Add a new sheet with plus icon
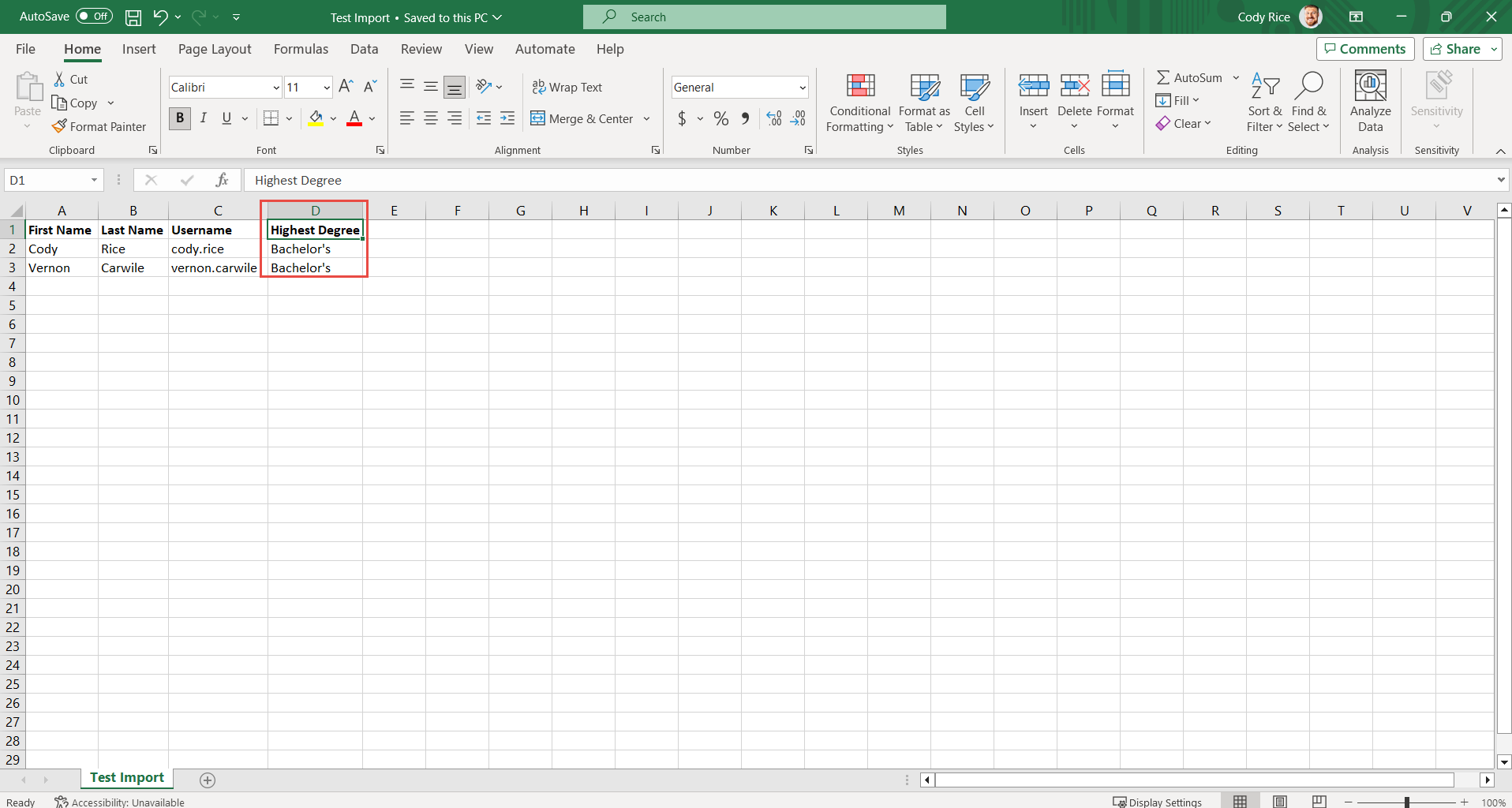Viewport: 1512px width, 808px height. (x=208, y=780)
